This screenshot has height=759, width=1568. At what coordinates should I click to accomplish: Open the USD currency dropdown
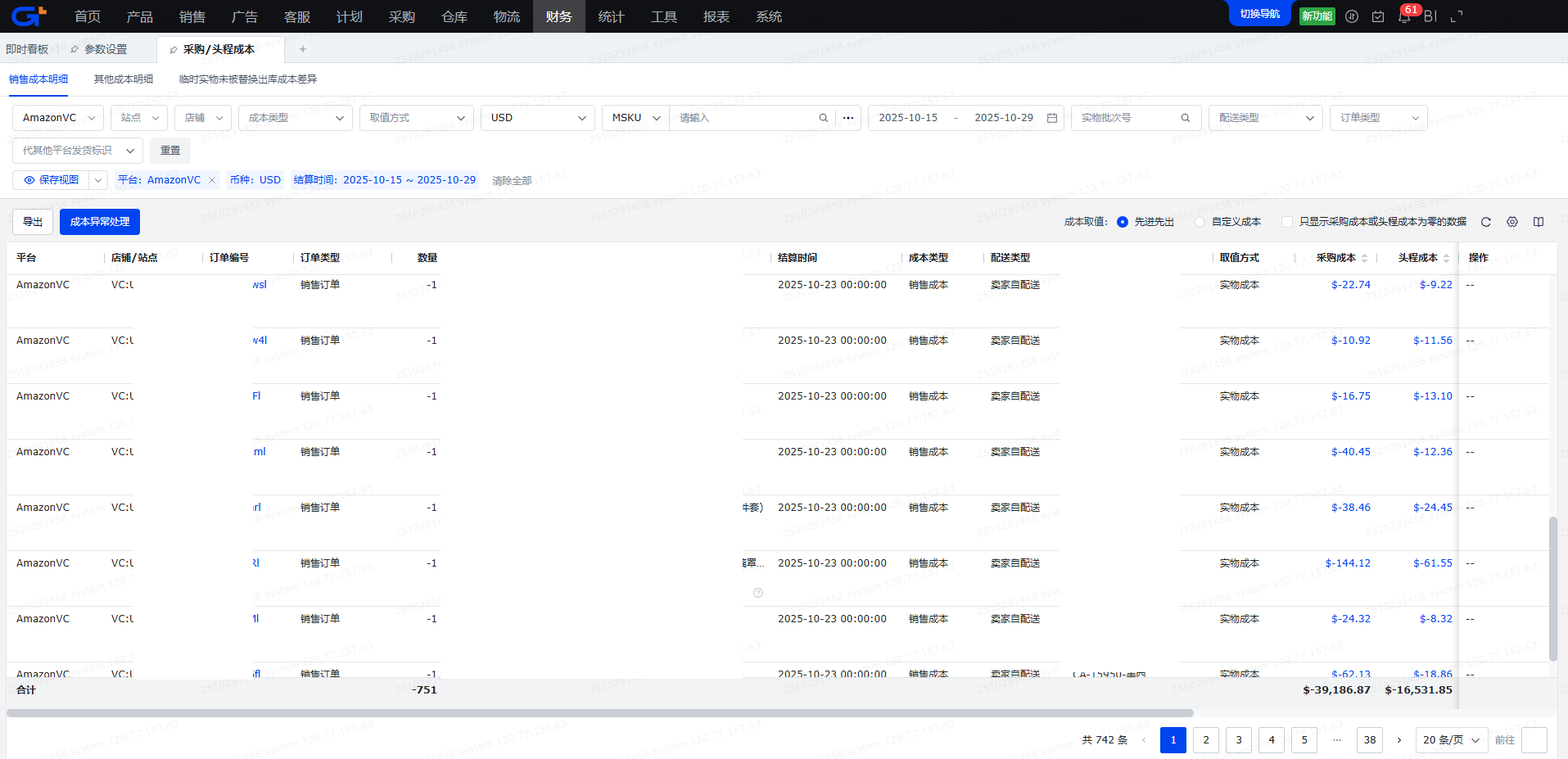pos(538,118)
